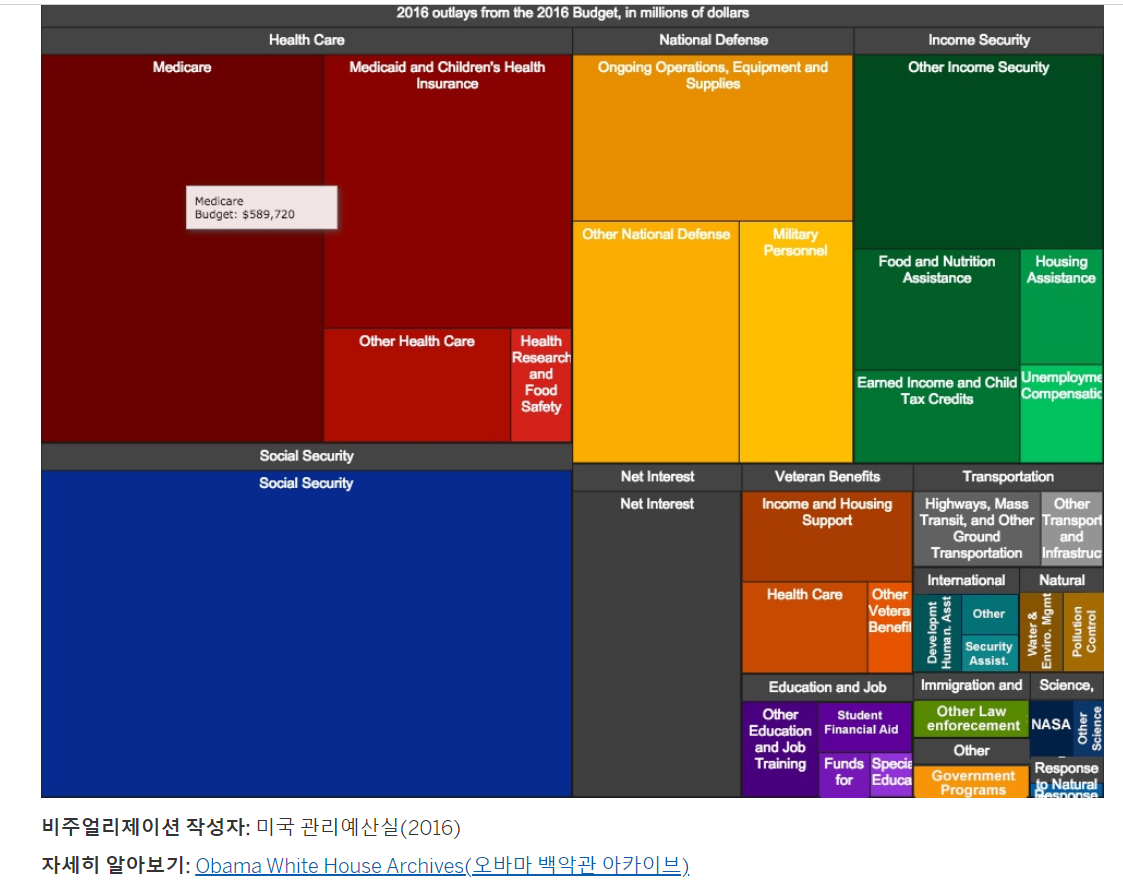Select the National Defense category header

click(x=711, y=40)
